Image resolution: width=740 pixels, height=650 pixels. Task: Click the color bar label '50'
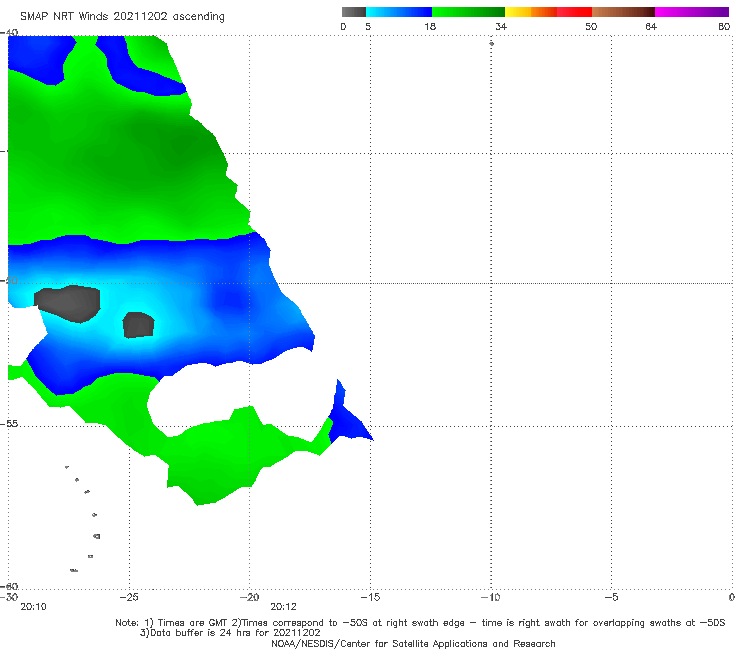591,26
